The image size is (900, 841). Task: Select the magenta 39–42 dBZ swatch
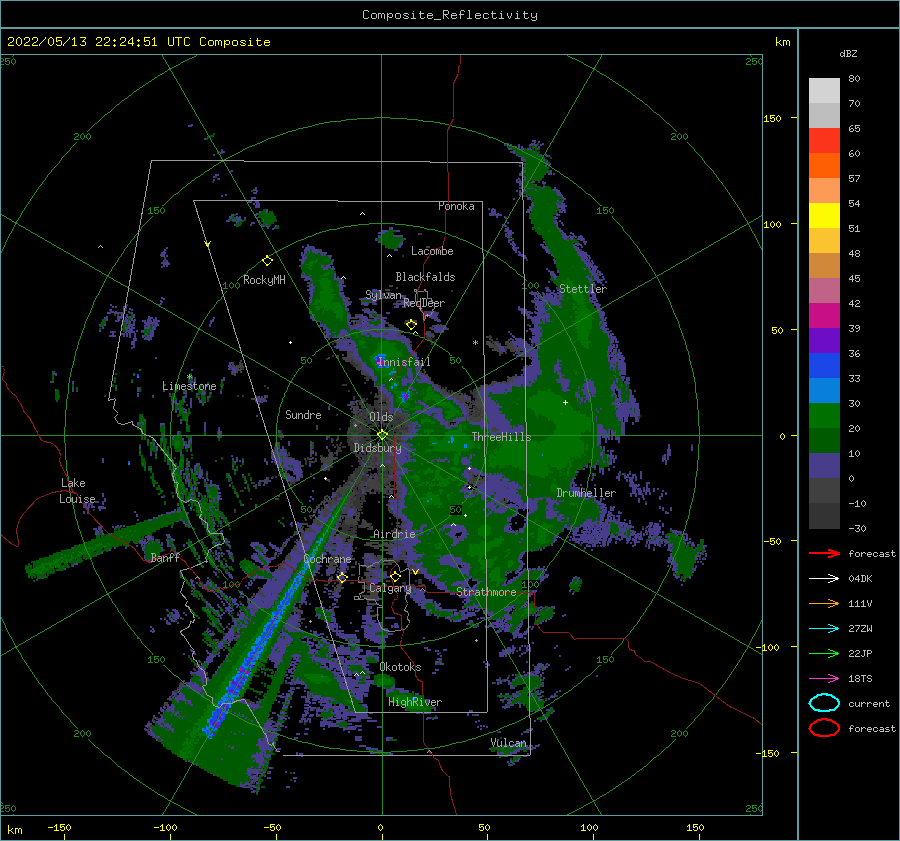[x=824, y=315]
